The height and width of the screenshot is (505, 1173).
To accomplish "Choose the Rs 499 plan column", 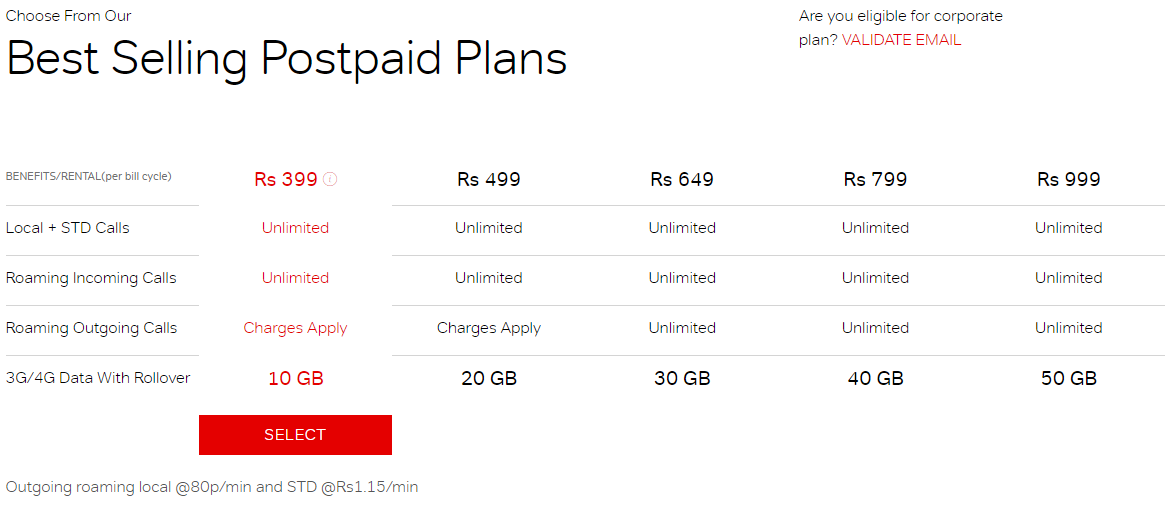I will tap(489, 180).
